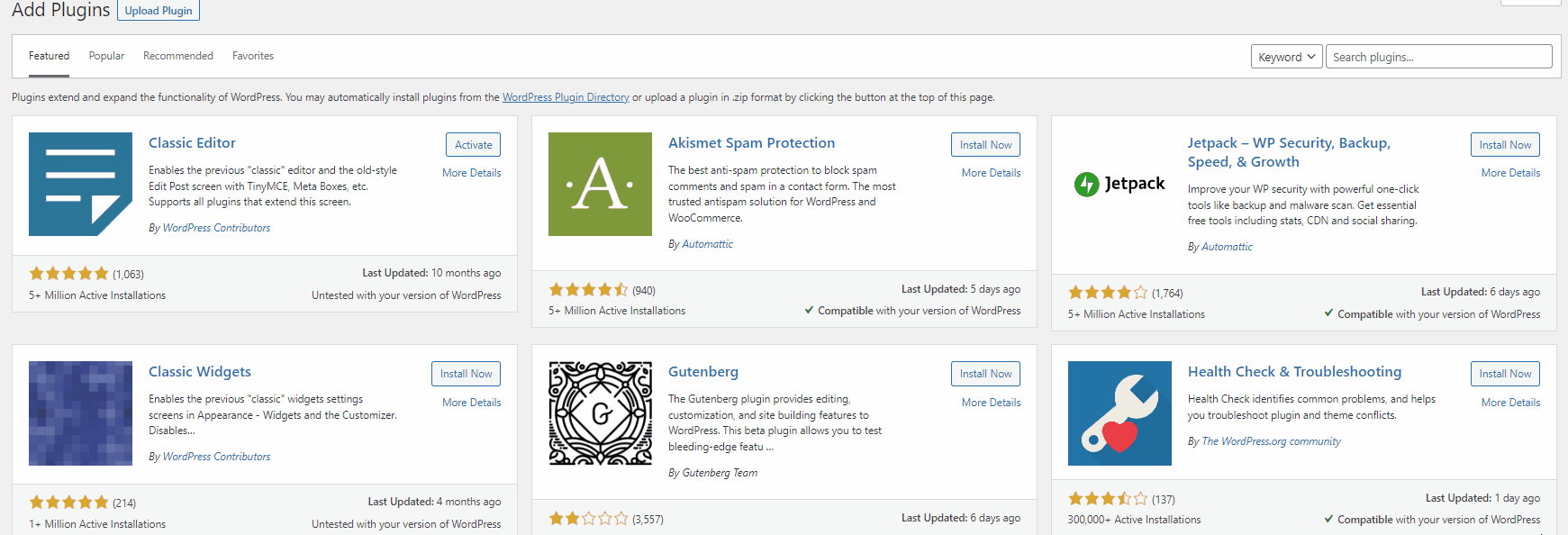This screenshot has height=535, width=1568.
Task: Switch to the Favorites tab
Action: coord(253,56)
